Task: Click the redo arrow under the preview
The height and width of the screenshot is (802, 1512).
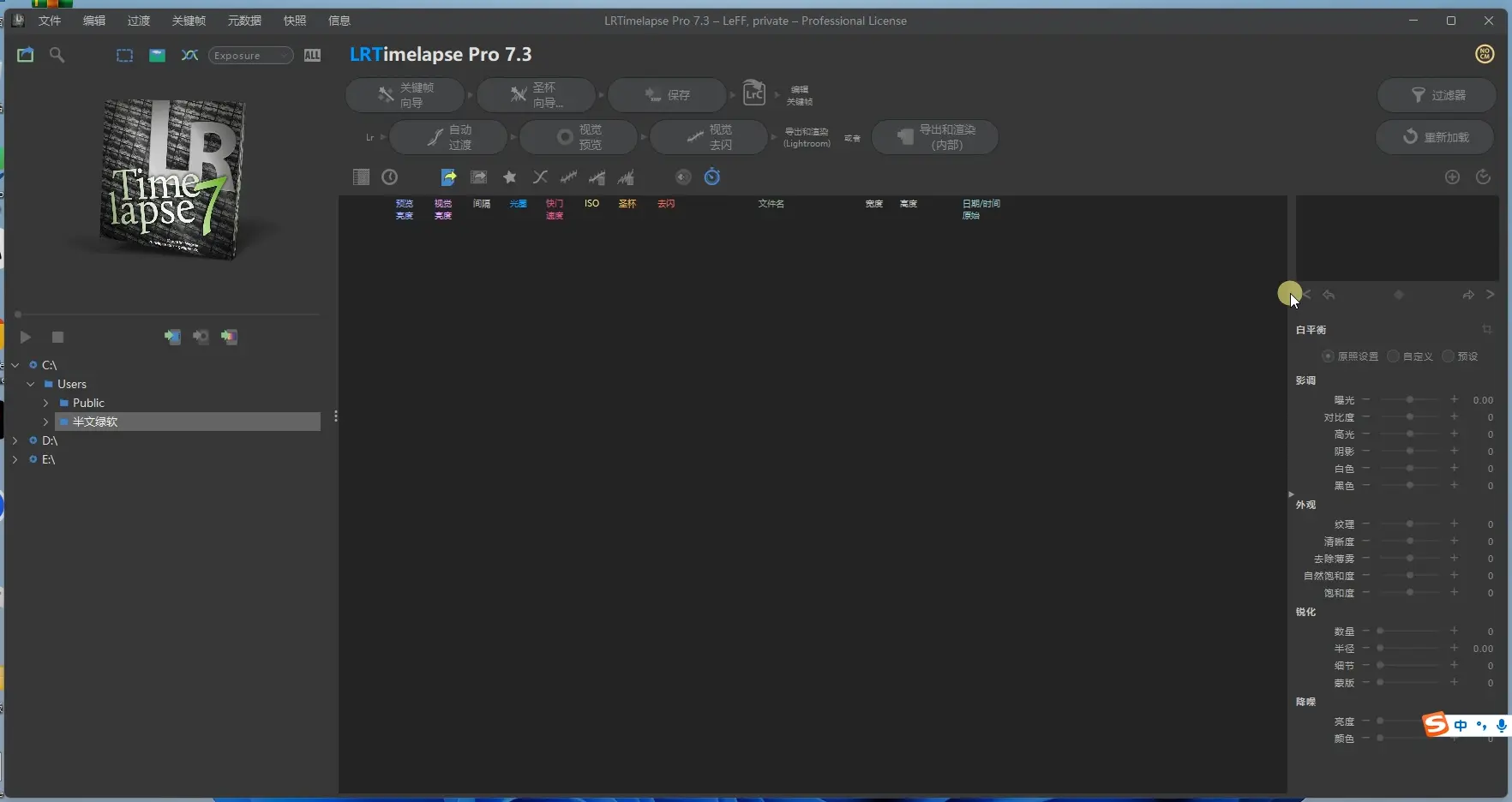Action: point(1468,295)
